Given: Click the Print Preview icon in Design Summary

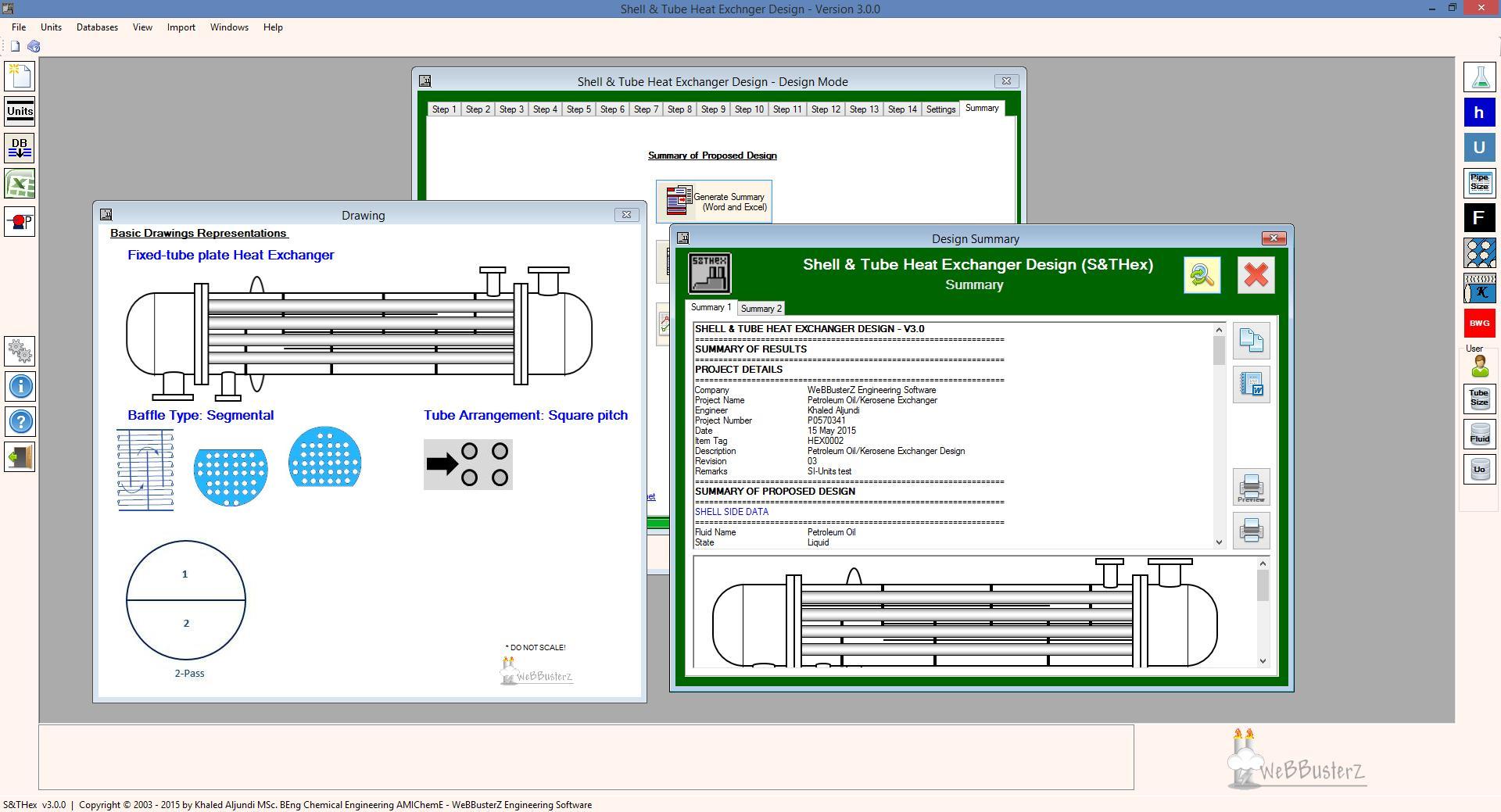Looking at the screenshot, I should (1251, 488).
